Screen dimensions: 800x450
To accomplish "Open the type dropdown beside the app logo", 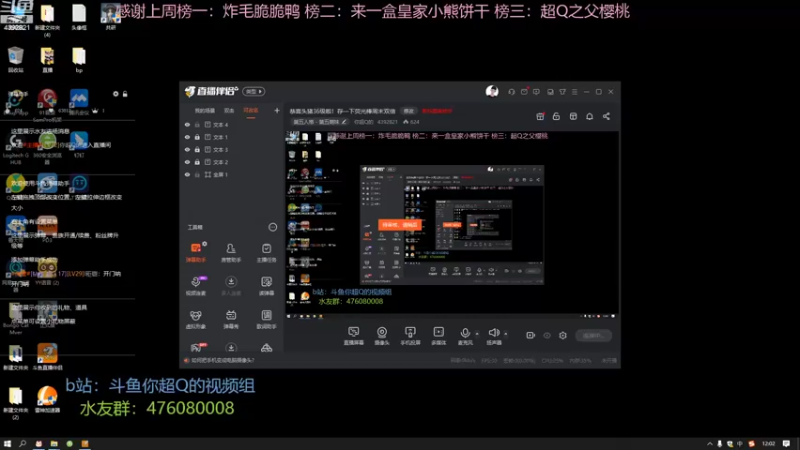I will pos(254,91).
